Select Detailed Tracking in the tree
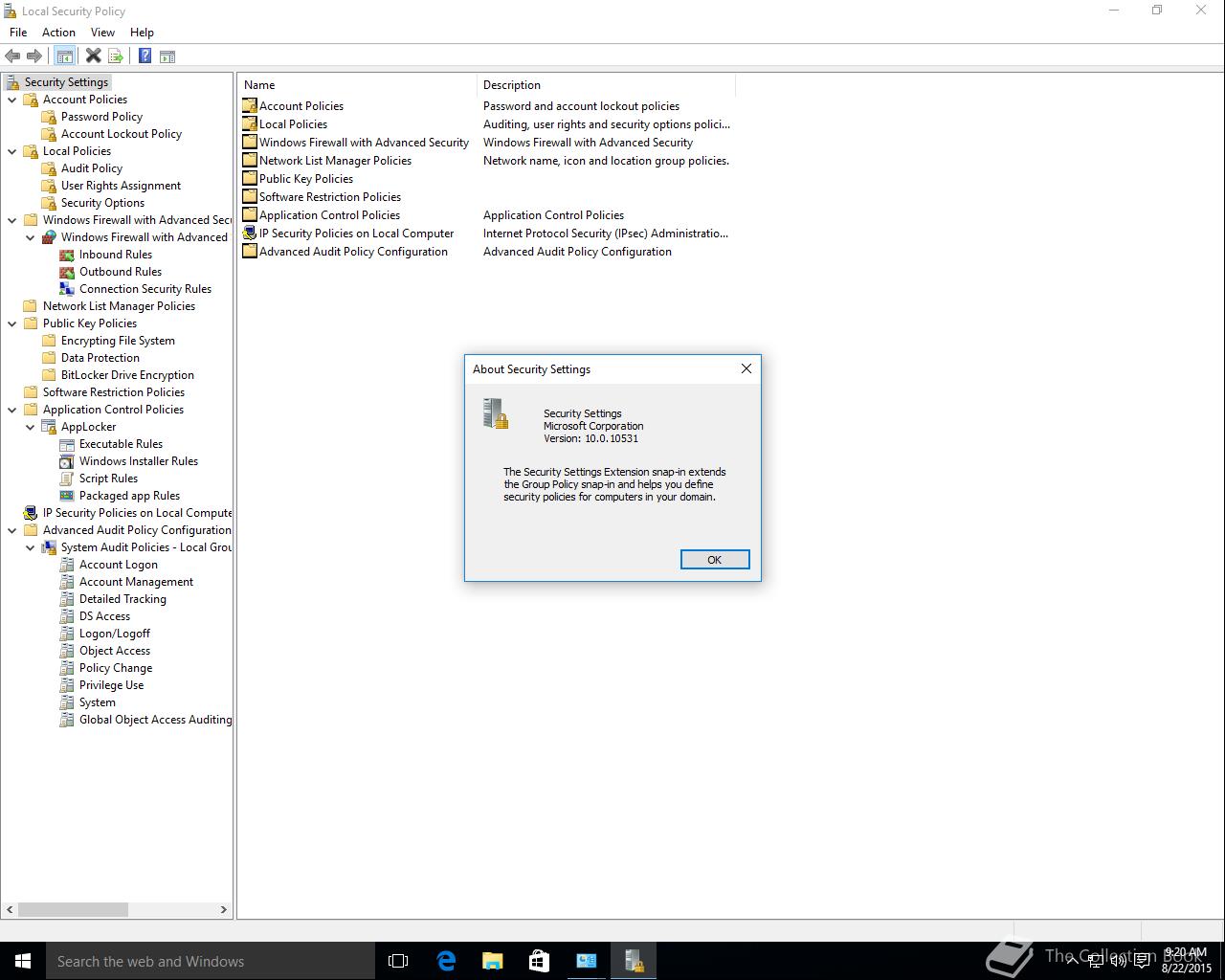Image resolution: width=1225 pixels, height=980 pixels. point(122,599)
